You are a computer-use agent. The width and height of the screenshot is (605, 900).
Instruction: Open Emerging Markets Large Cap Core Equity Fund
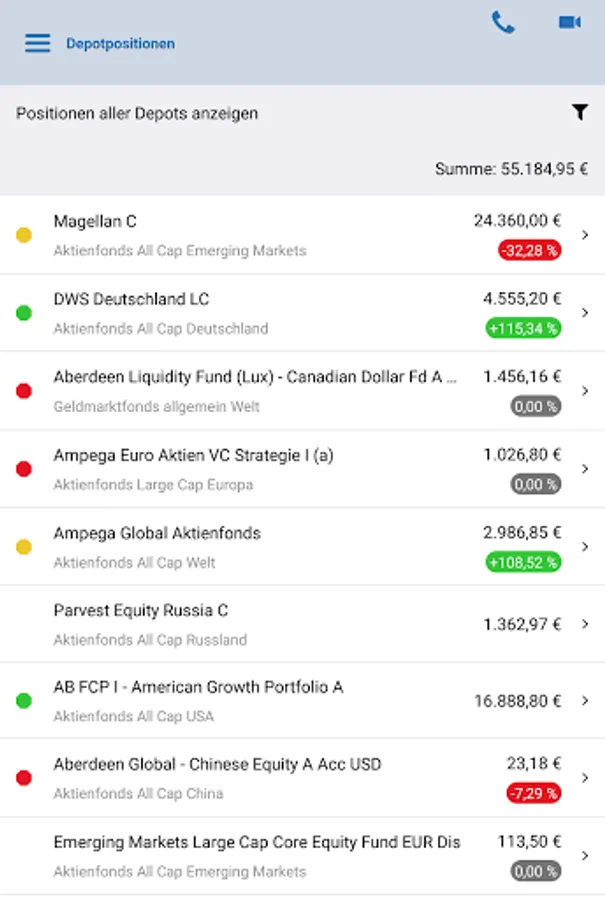(x=257, y=842)
